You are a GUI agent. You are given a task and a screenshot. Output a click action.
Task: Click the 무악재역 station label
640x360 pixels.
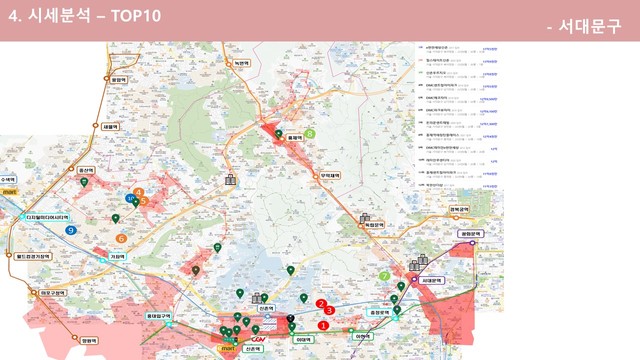coord(330,176)
